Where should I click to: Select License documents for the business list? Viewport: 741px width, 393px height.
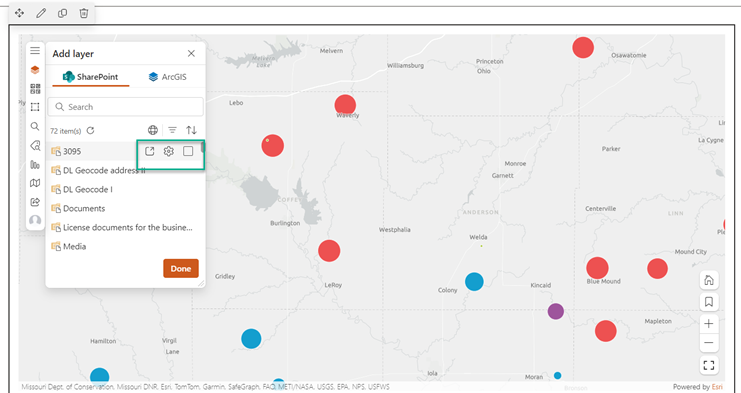click(x=124, y=227)
